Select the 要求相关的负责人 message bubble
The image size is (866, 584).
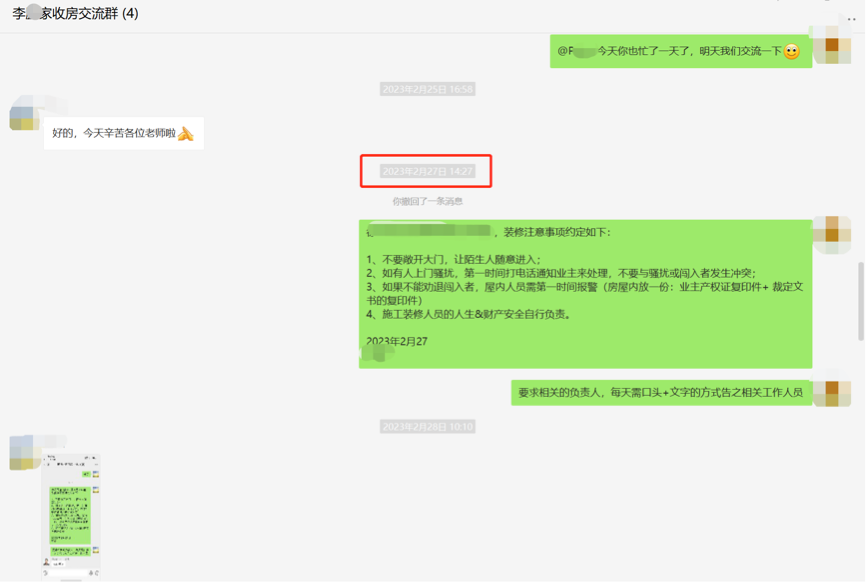[660, 393]
